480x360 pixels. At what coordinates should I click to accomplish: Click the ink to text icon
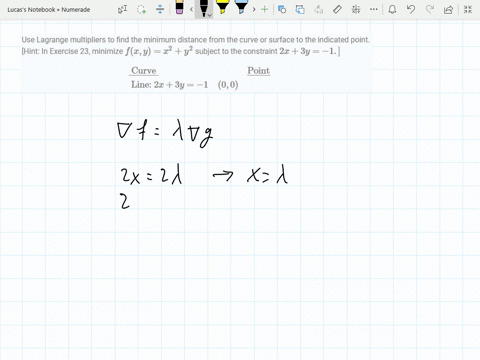[x=319, y=9]
